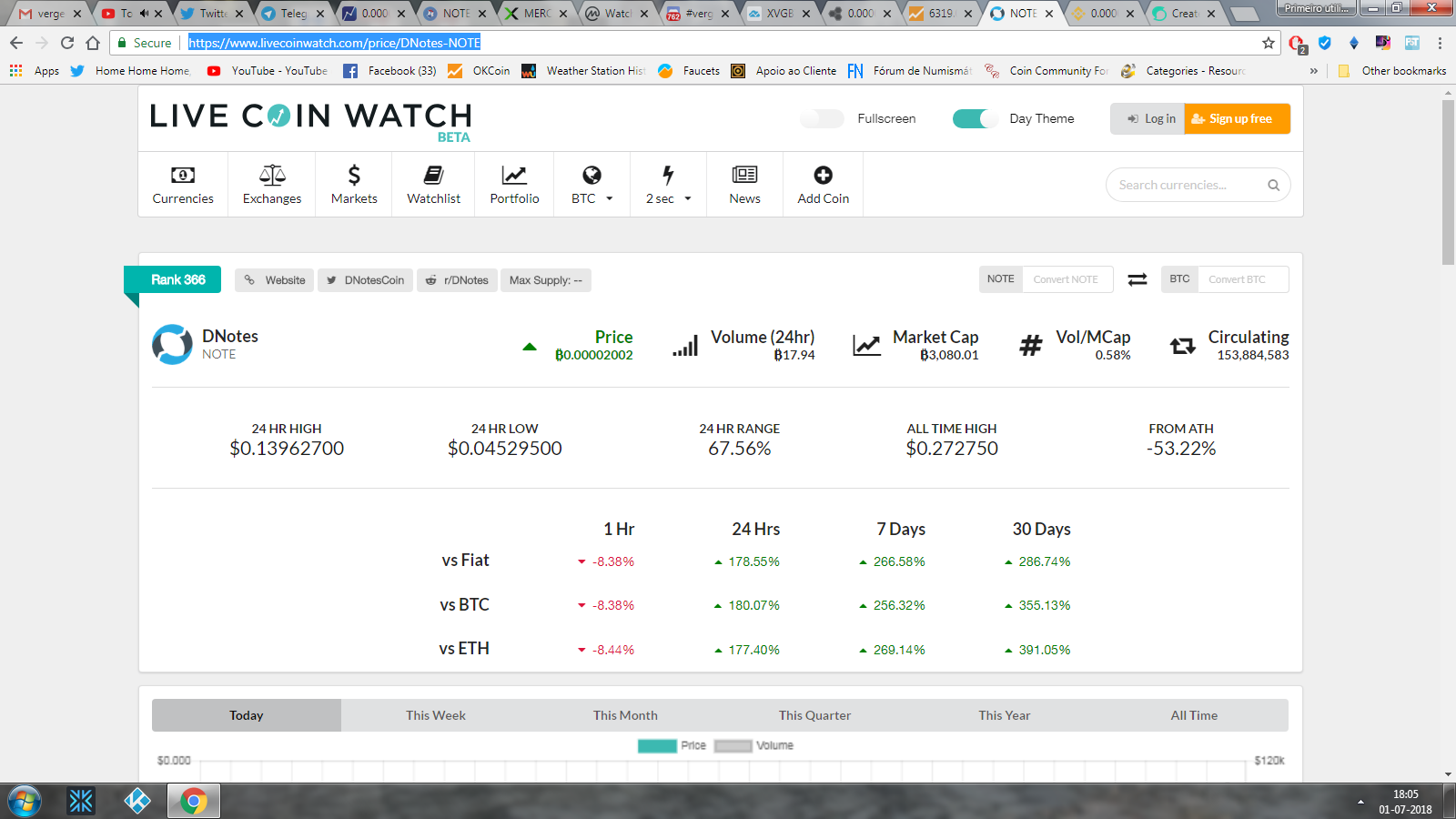Select the This Year chart tab
The width and height of the screenshot is (1456, 819).
tap(1005, 715)
